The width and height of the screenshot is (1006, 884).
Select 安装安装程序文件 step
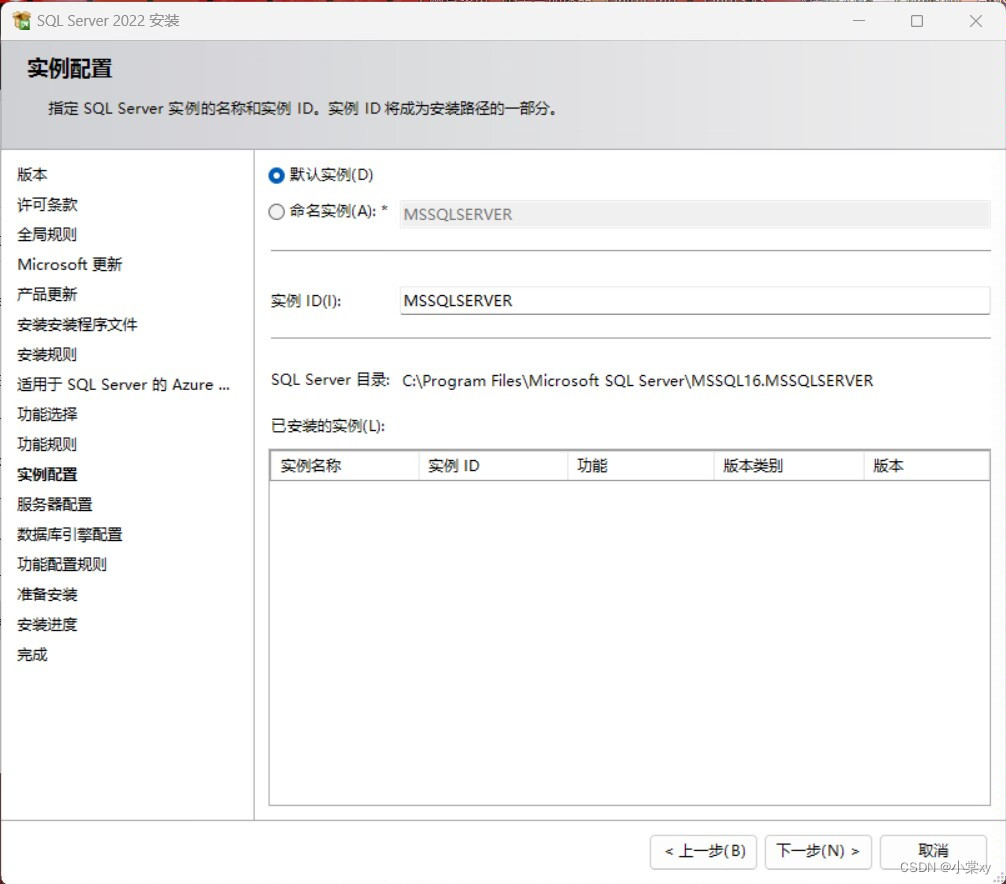77,325
